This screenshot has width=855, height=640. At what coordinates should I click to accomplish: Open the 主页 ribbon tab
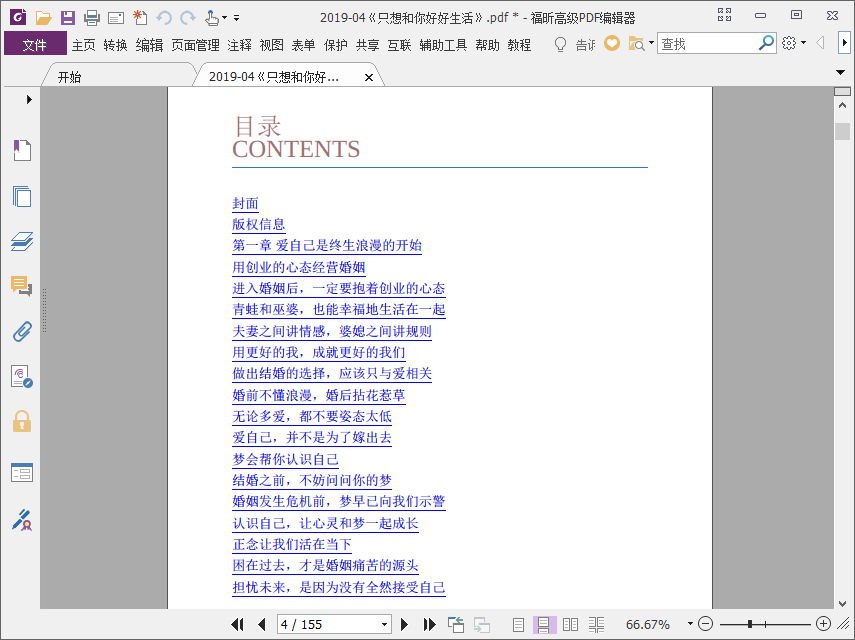[x=83, y=45]
